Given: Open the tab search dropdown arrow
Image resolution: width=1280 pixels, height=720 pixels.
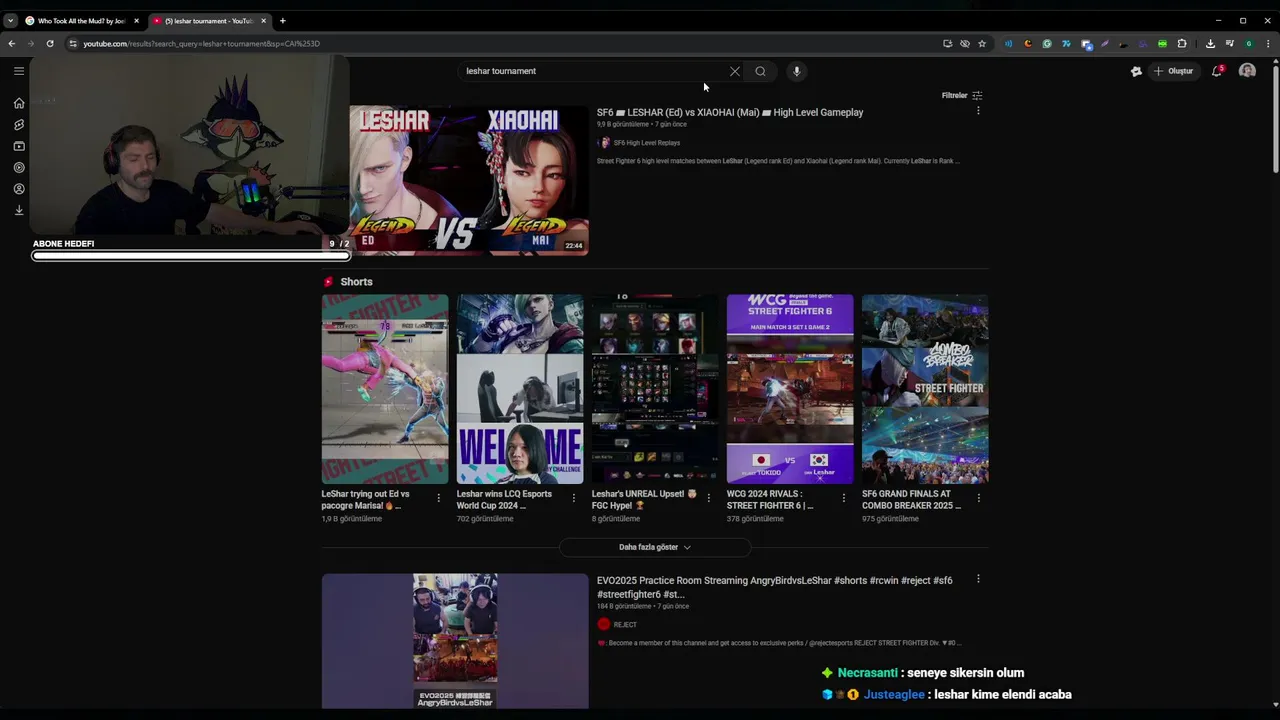Looking at the screenshot, I should tap(10, 21).
